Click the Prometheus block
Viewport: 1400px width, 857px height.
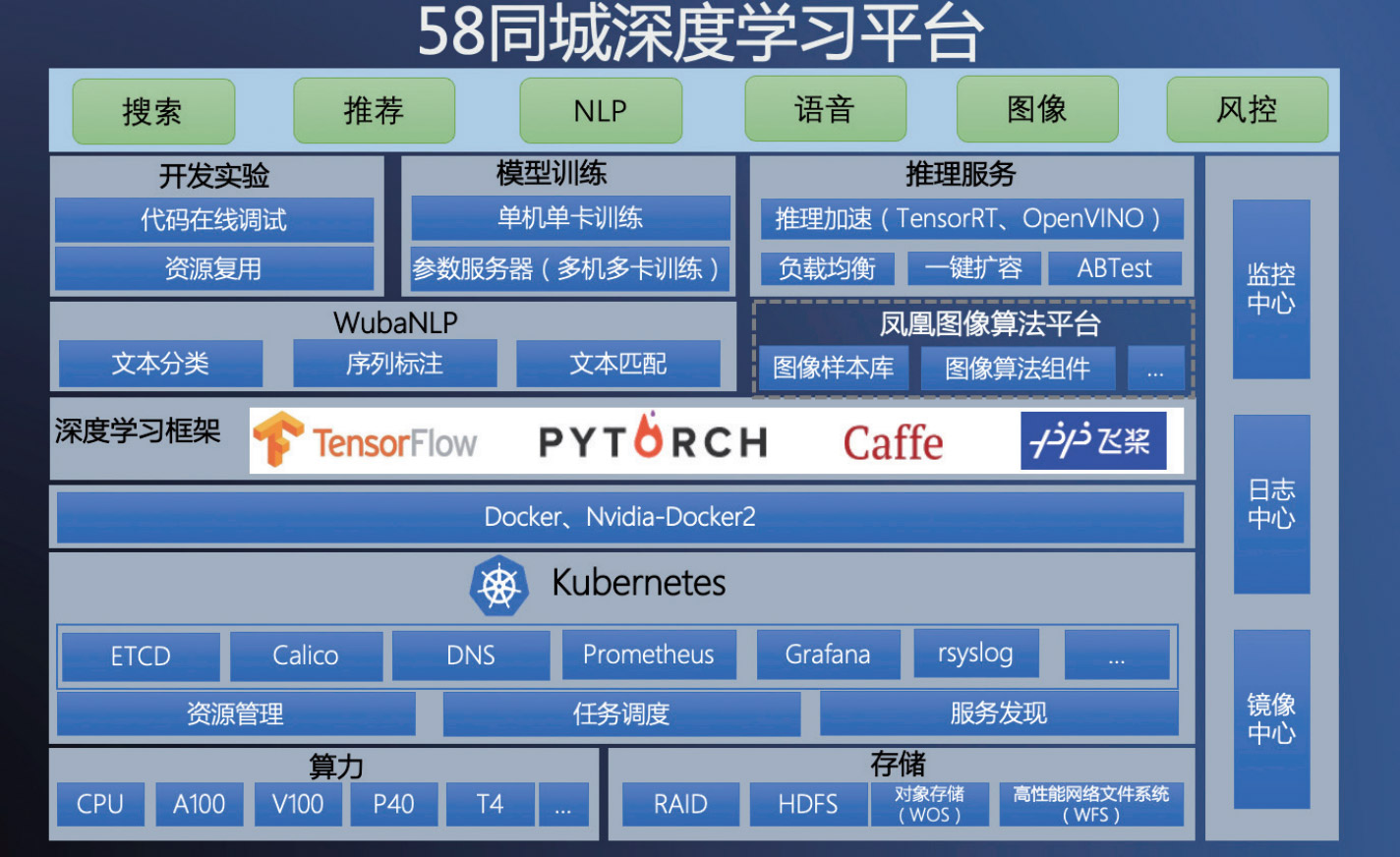click(x=649, y=655)
